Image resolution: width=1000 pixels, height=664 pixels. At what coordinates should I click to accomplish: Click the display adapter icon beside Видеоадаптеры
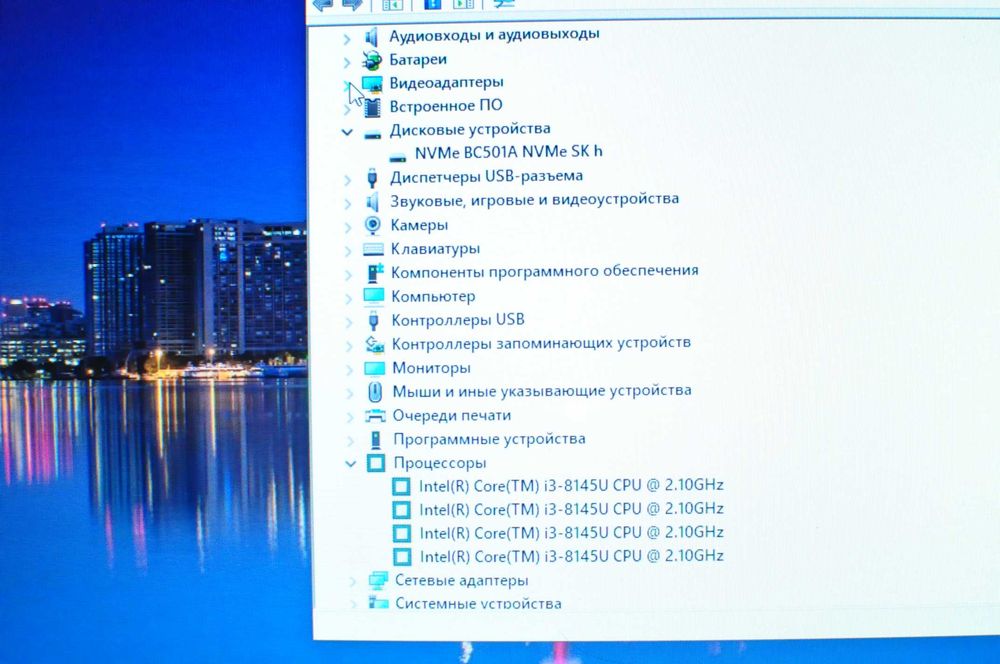372,84
